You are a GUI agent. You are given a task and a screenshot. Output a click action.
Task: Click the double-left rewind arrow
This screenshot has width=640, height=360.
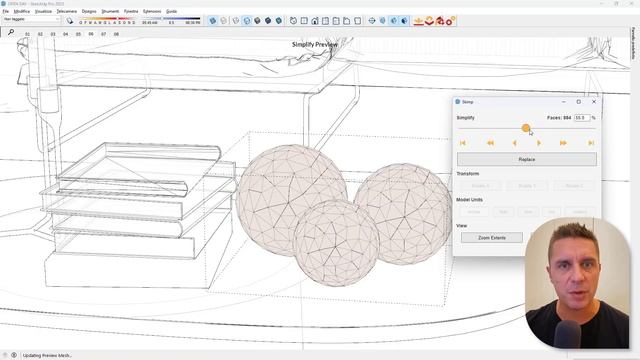[x=490, y=143]
